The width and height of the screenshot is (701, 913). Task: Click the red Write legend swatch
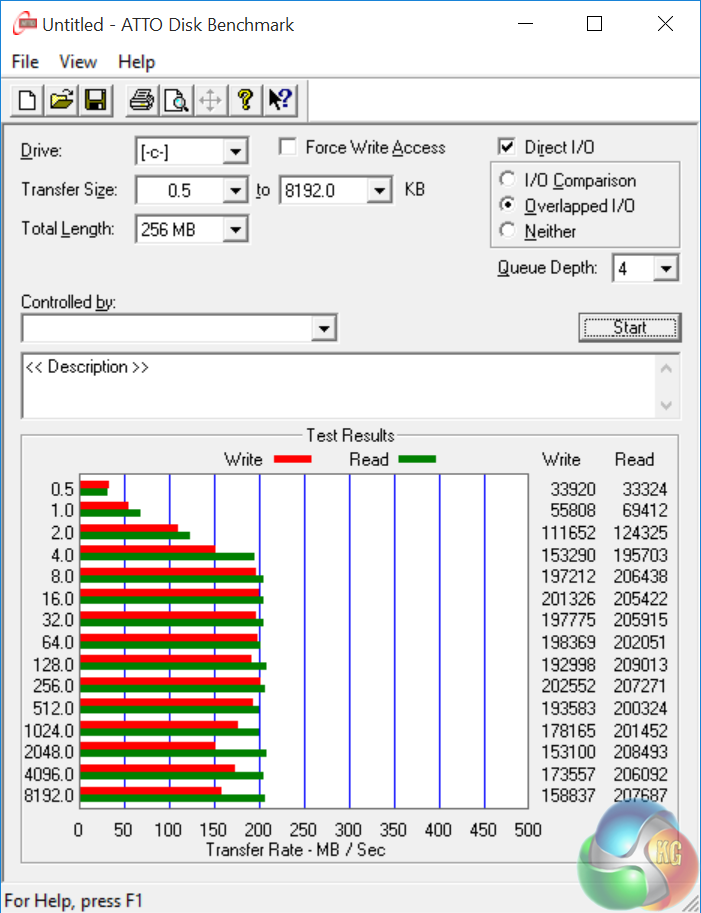[x=292, y=459]
